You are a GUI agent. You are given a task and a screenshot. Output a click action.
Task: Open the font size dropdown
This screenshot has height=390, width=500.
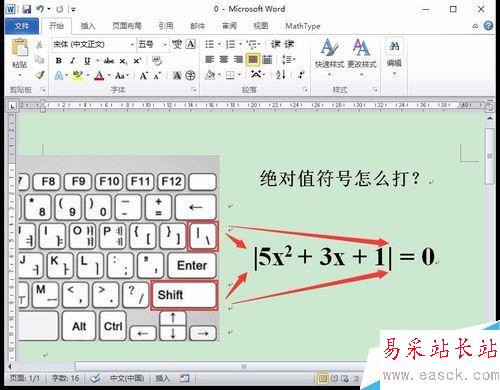tap(165, 45)
